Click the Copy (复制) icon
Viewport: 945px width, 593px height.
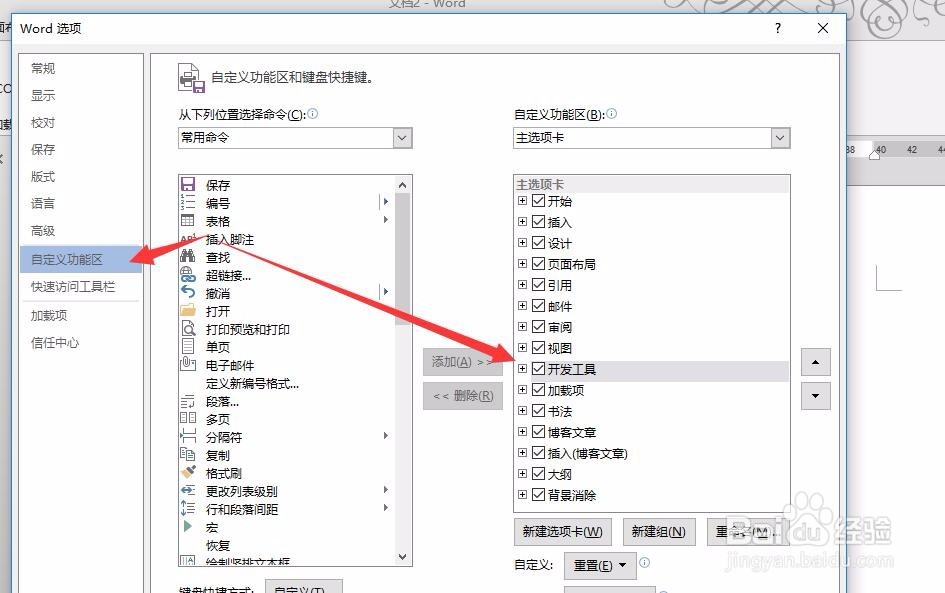tap(188, 454)
